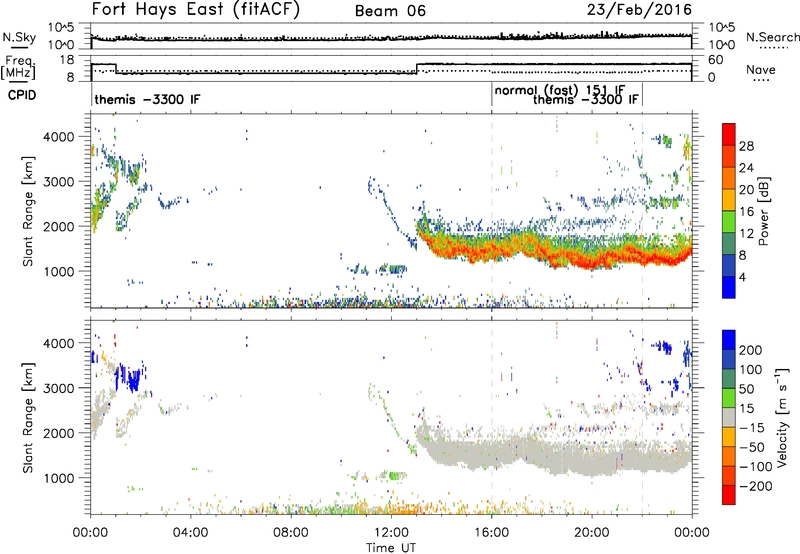Click the "200" tick on Velocity colorbar
This screenshot has width=800, height=554.
[751, 350]
